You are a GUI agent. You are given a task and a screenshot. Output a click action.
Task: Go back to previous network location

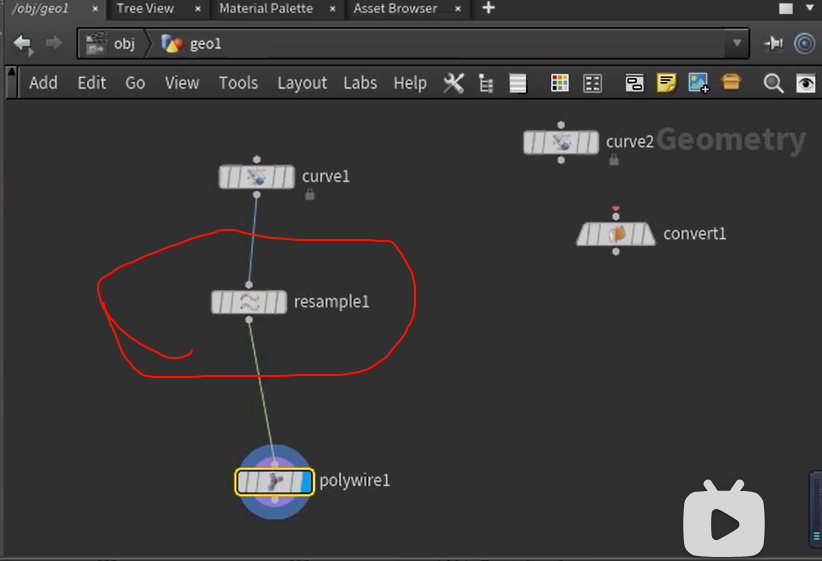pos(23,44)
